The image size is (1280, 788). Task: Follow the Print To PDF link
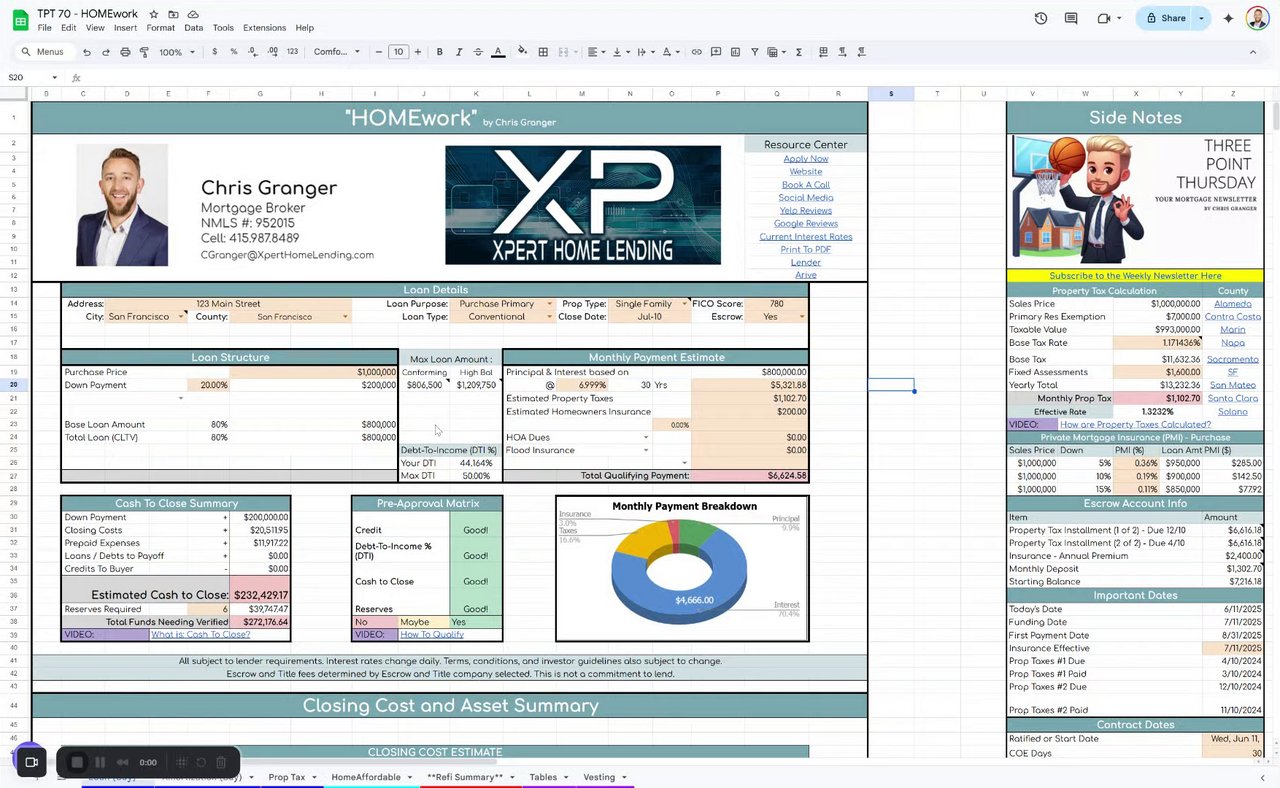click(x=805, y=250)
